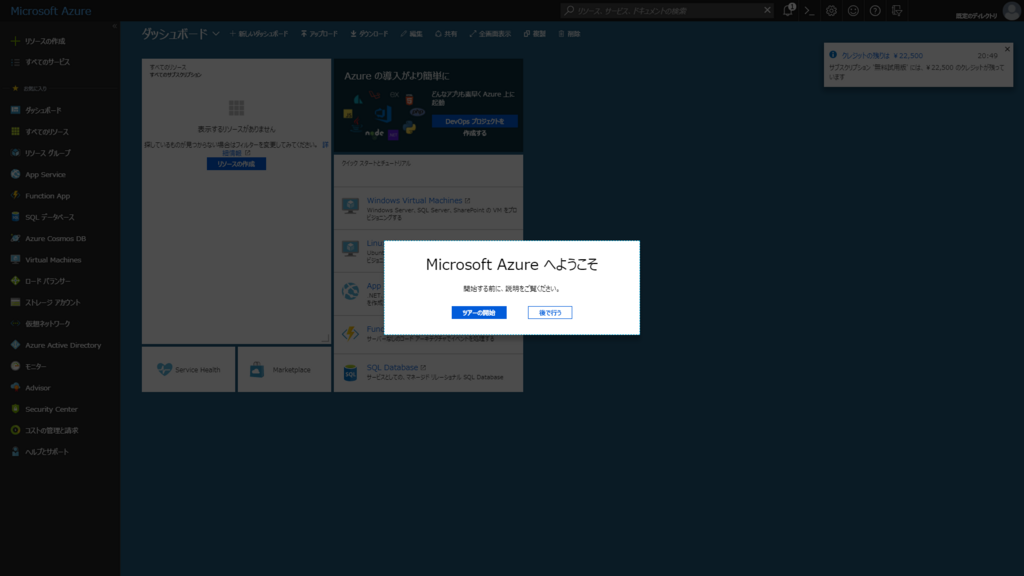Click the DevOps プロジェクトを作成する button
The image size is (1024, 576).
coord(475,121)
